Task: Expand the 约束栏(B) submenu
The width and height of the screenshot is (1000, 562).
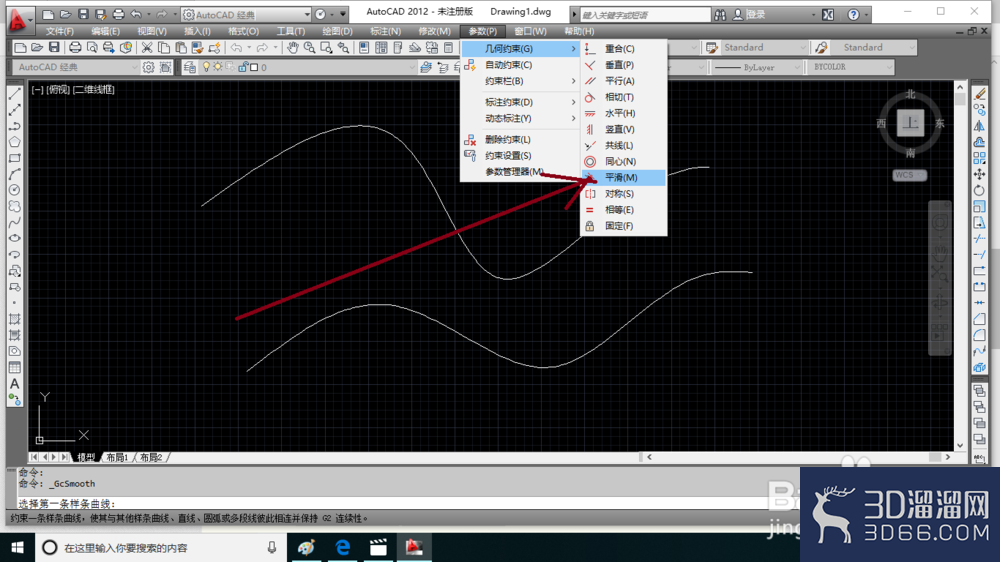Action: tap(520, 81)
